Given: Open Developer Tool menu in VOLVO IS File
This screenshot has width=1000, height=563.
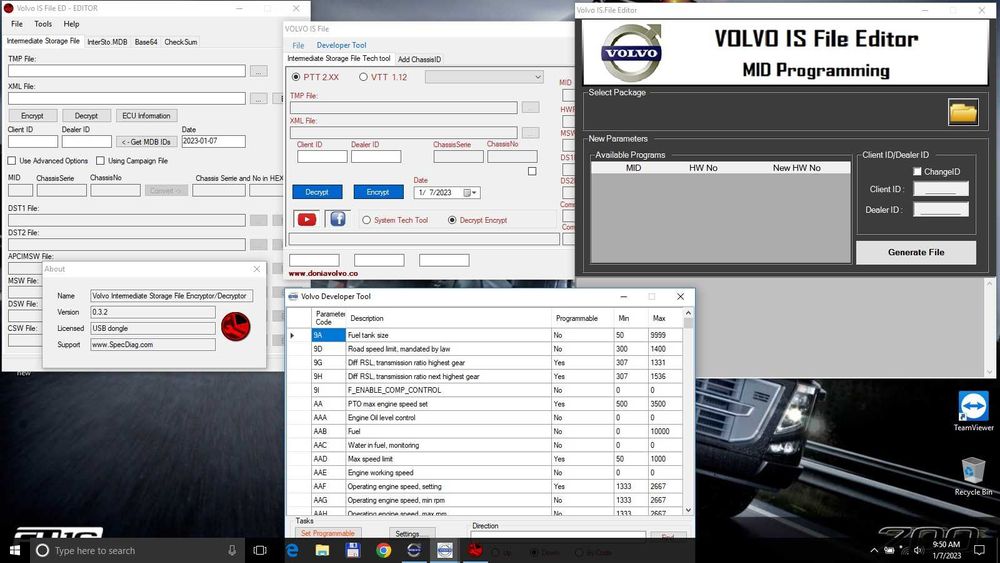Looking at the screenshot, I should tap(341, 45).
